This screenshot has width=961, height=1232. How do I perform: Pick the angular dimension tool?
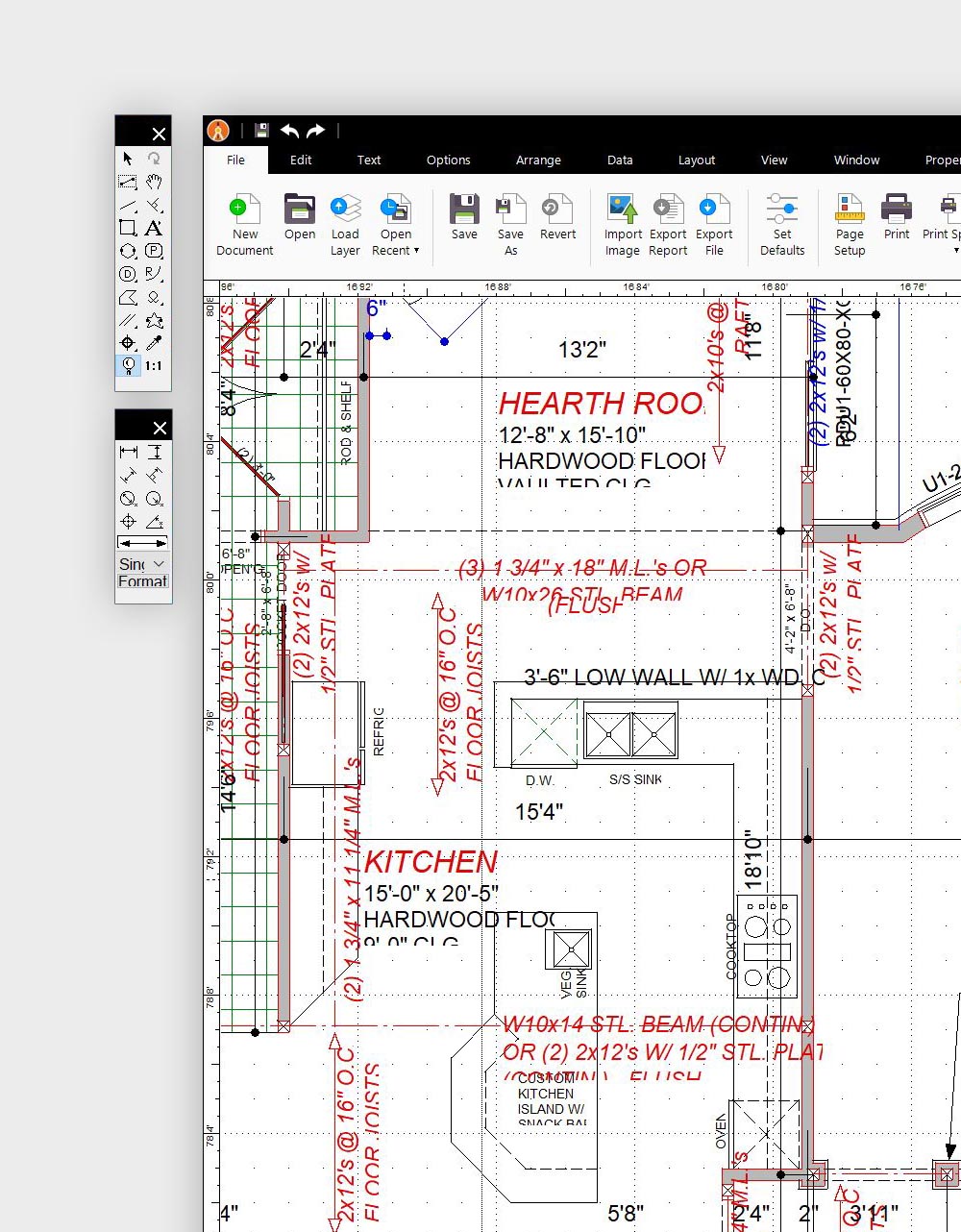coord(154,521)
